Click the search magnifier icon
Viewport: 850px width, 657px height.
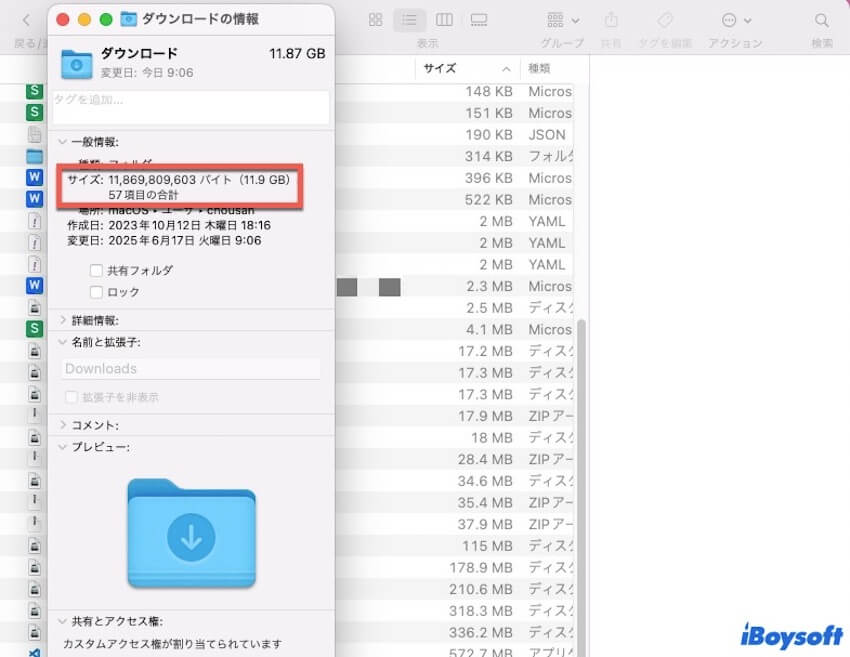(x=821, y=20)
